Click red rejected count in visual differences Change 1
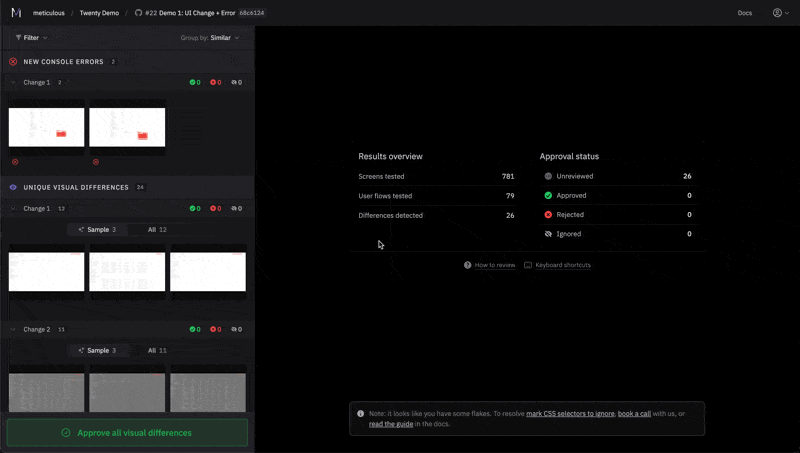 216,208
